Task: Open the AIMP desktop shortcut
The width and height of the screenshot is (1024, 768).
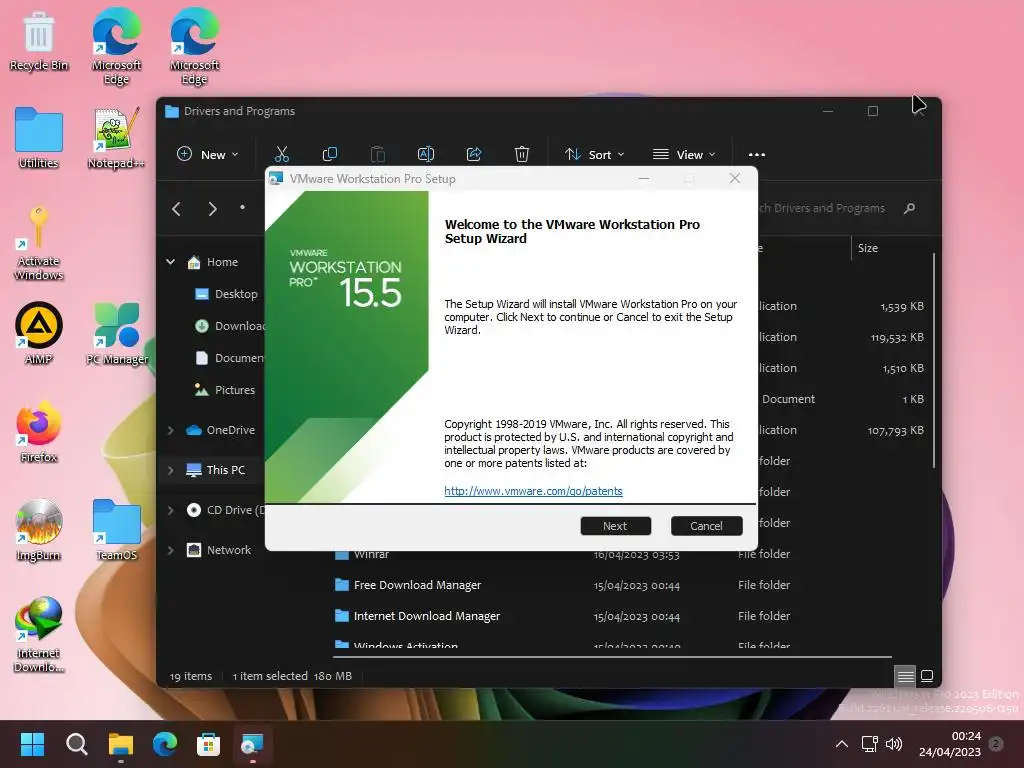Action: 39,333
